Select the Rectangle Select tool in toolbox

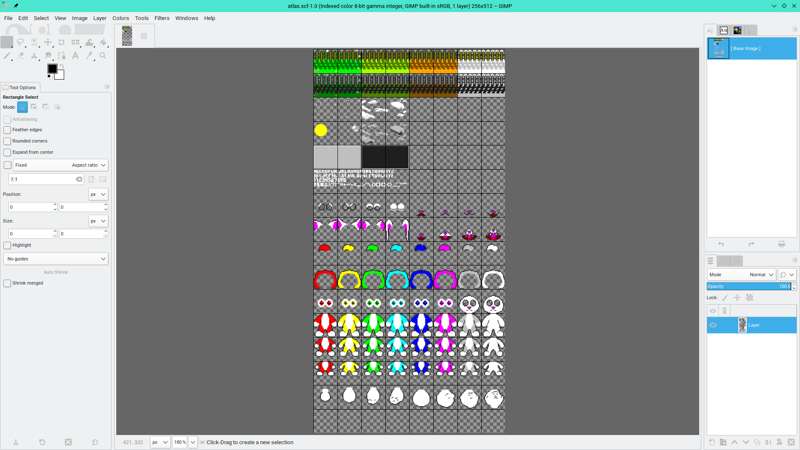tap(7, 43)
